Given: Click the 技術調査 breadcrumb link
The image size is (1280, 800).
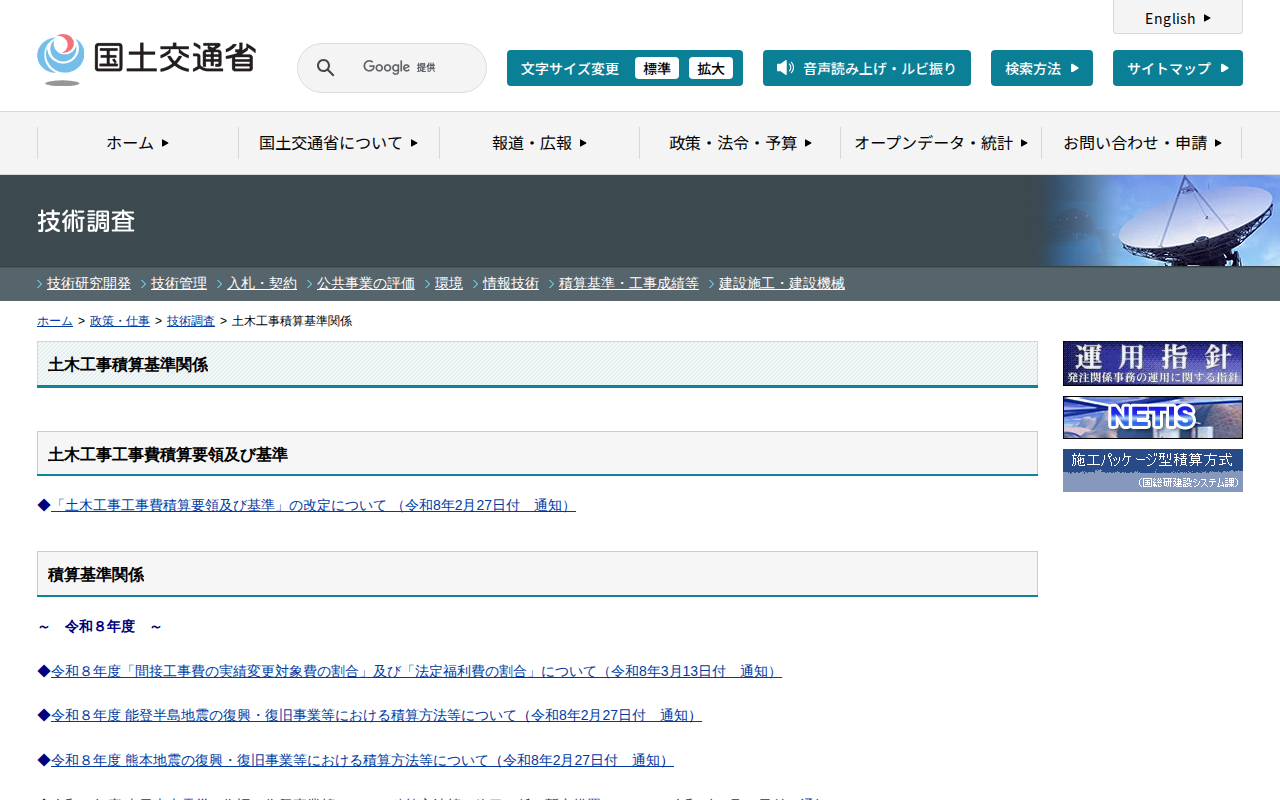Looking at the screenshot, I should [190, 321].
